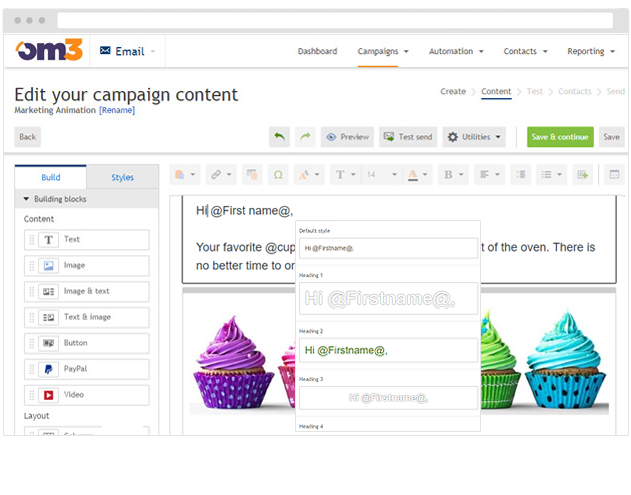Click the paste-formatting toolbar icon next to link
The height and width of the screenshot is (495, 631).
tap(252, 174)
